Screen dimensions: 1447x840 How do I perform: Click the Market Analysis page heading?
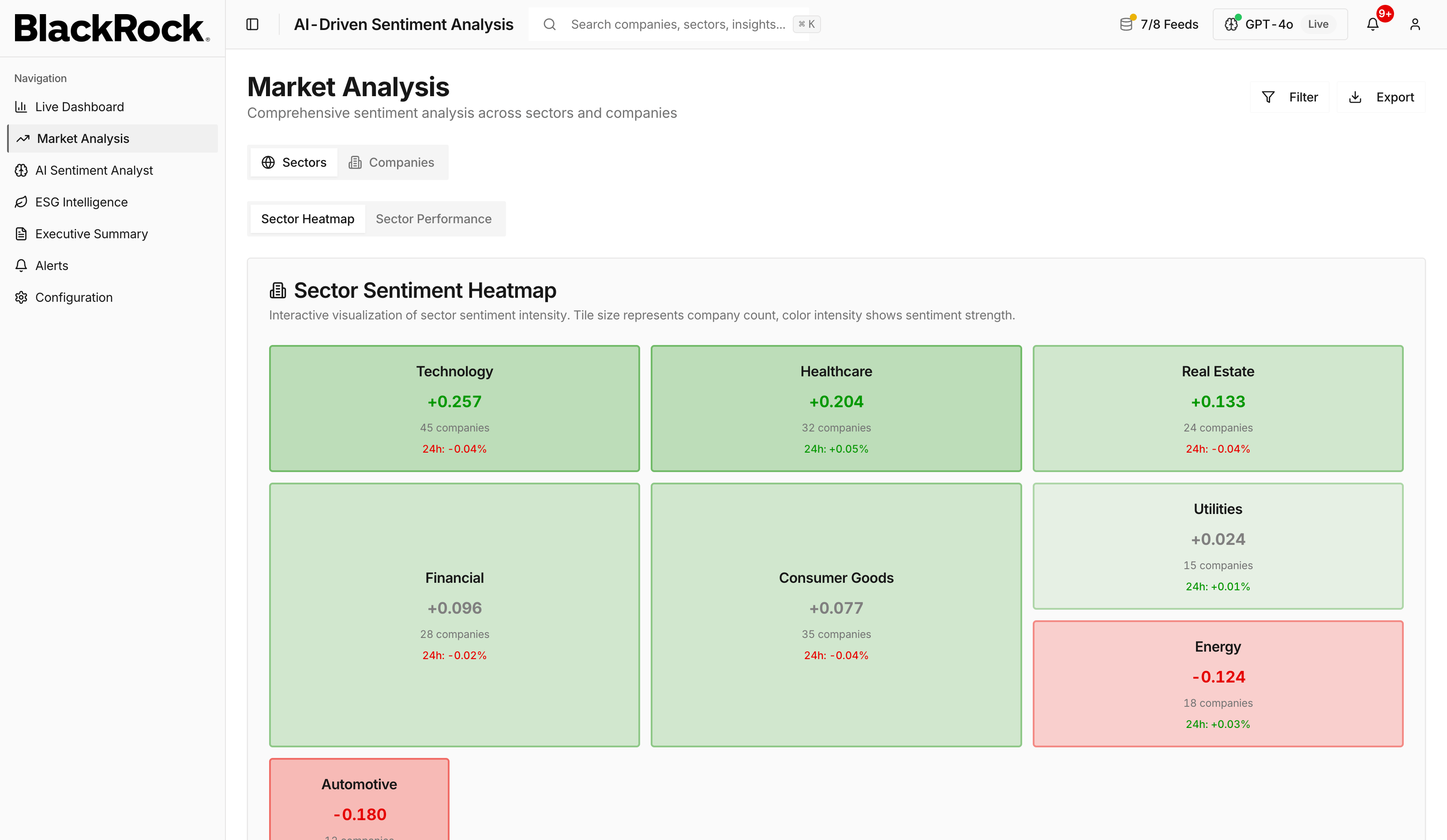pyautogui.click(x=348, y=87)
